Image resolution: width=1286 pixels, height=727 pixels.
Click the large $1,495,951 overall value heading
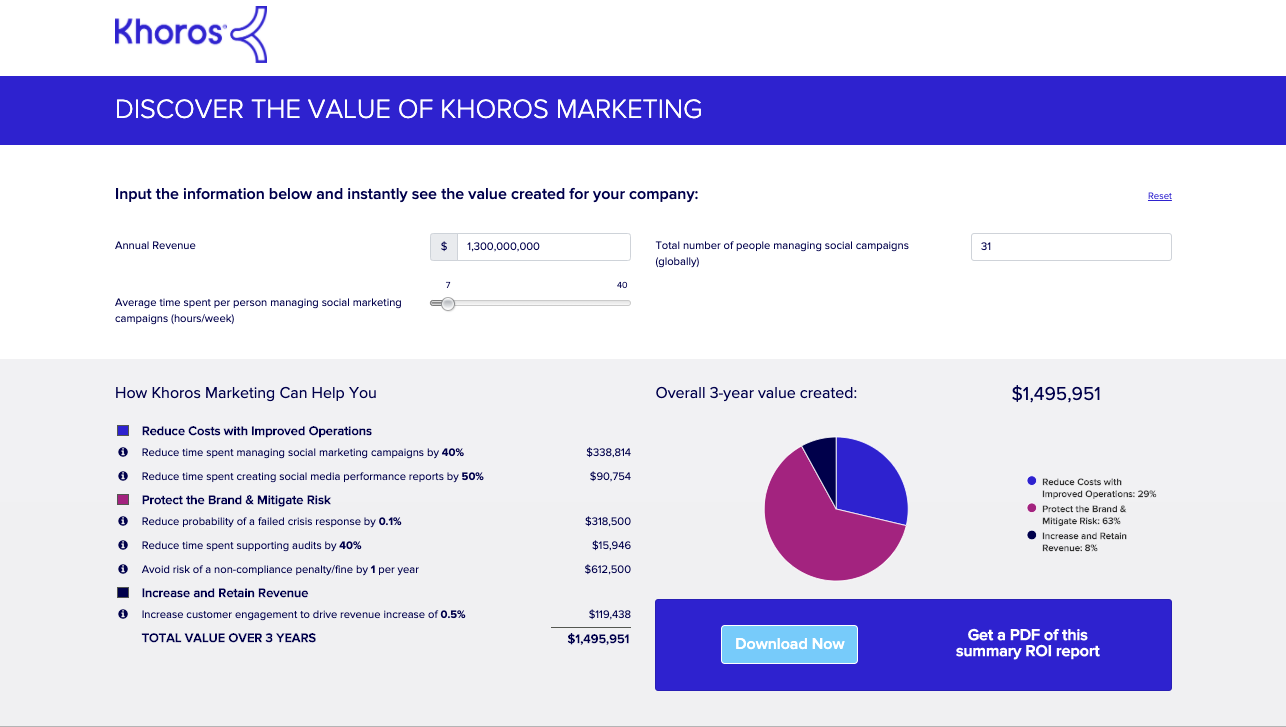coord(1056,394)
